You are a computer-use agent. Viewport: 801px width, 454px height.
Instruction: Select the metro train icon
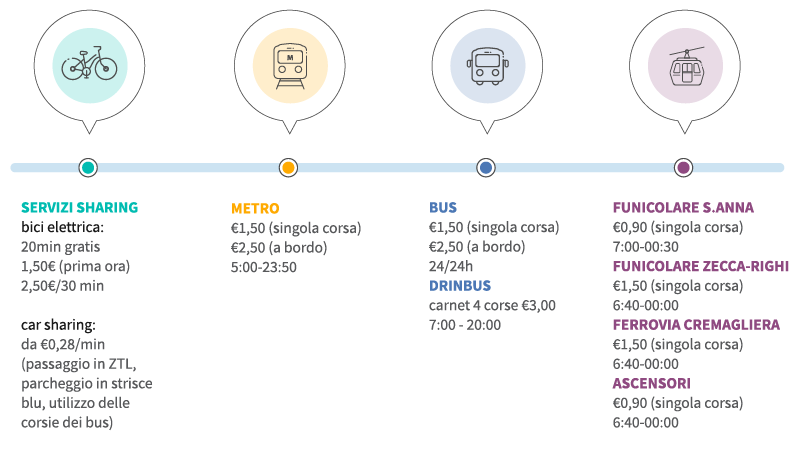click(290, 65)
